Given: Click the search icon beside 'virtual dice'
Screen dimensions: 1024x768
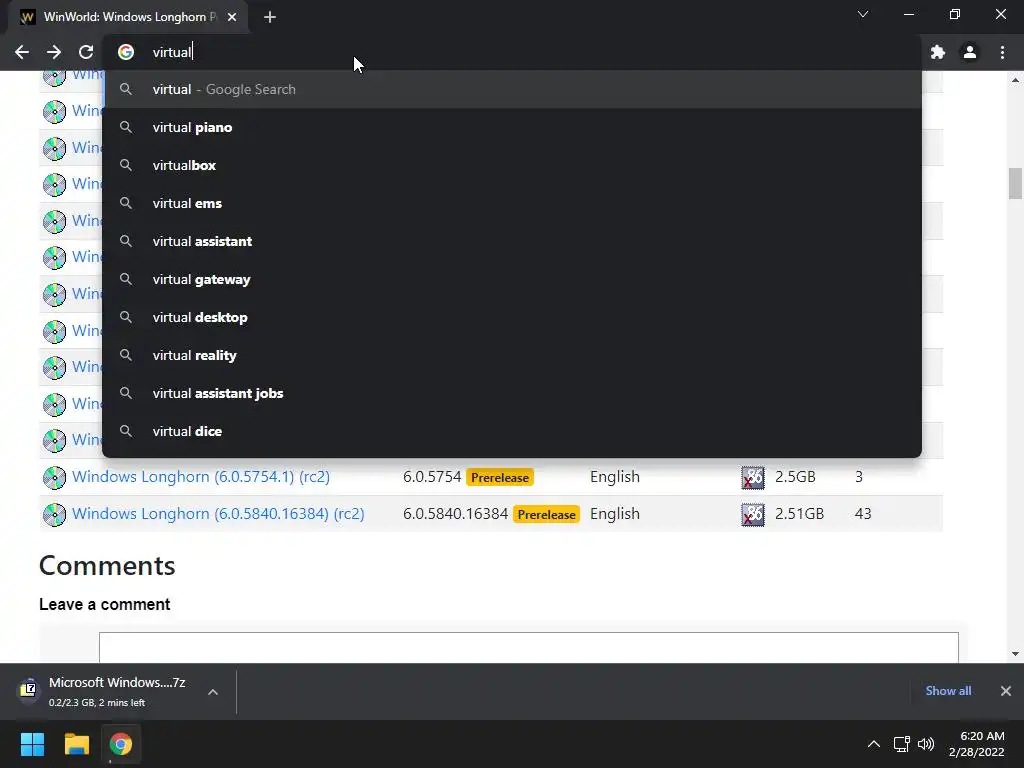Looking at the screenshot, I should [126, 431].
